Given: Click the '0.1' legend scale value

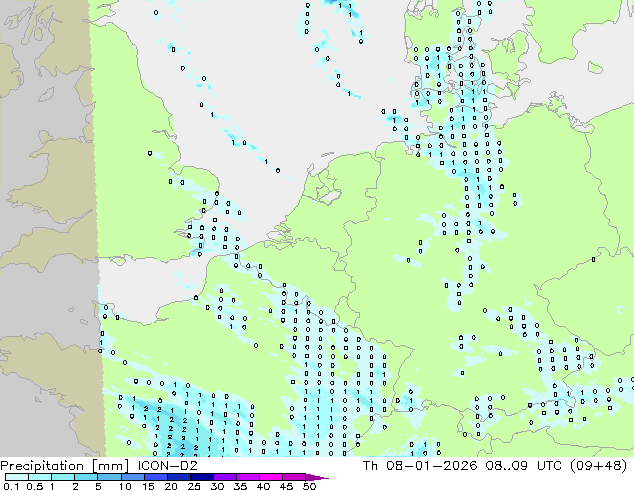Looking at the screenshot, I should tap(12, 486).
